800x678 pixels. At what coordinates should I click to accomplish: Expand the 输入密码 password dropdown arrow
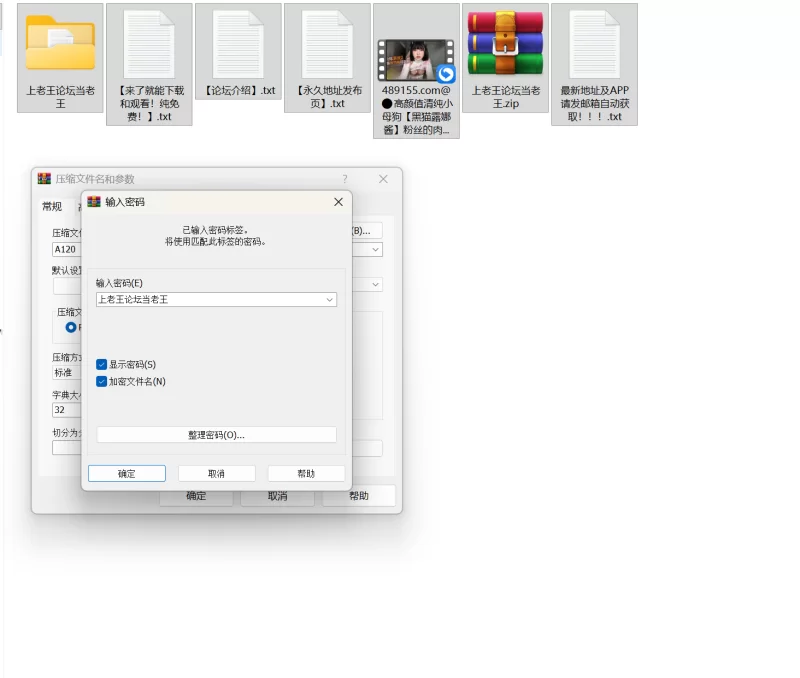click(329, 299)
